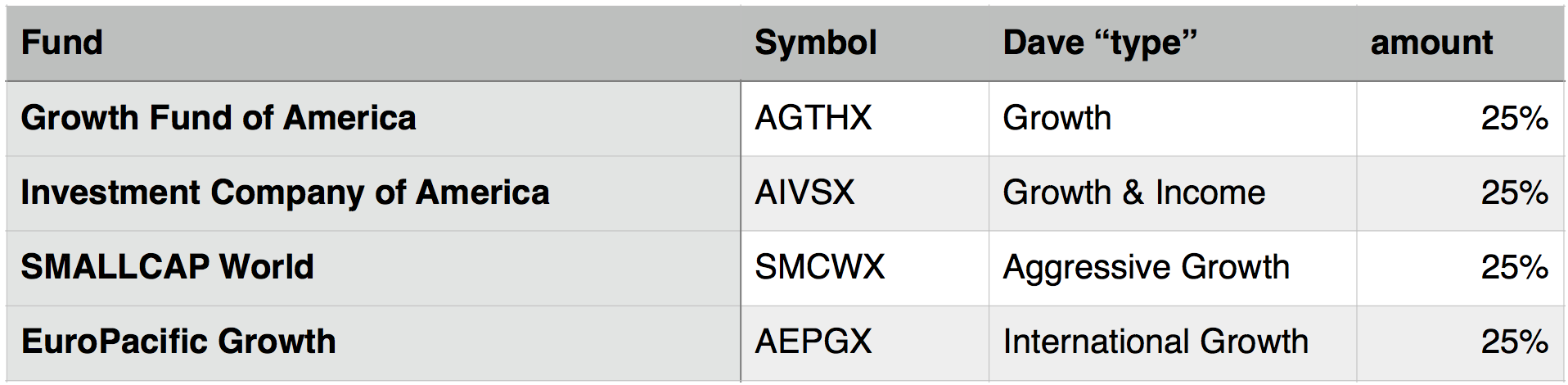Image resolution: width=1568 pixels, height=385 pixels.
Task: Click the AIVSX symbol cell
Action: pos(864,193)
